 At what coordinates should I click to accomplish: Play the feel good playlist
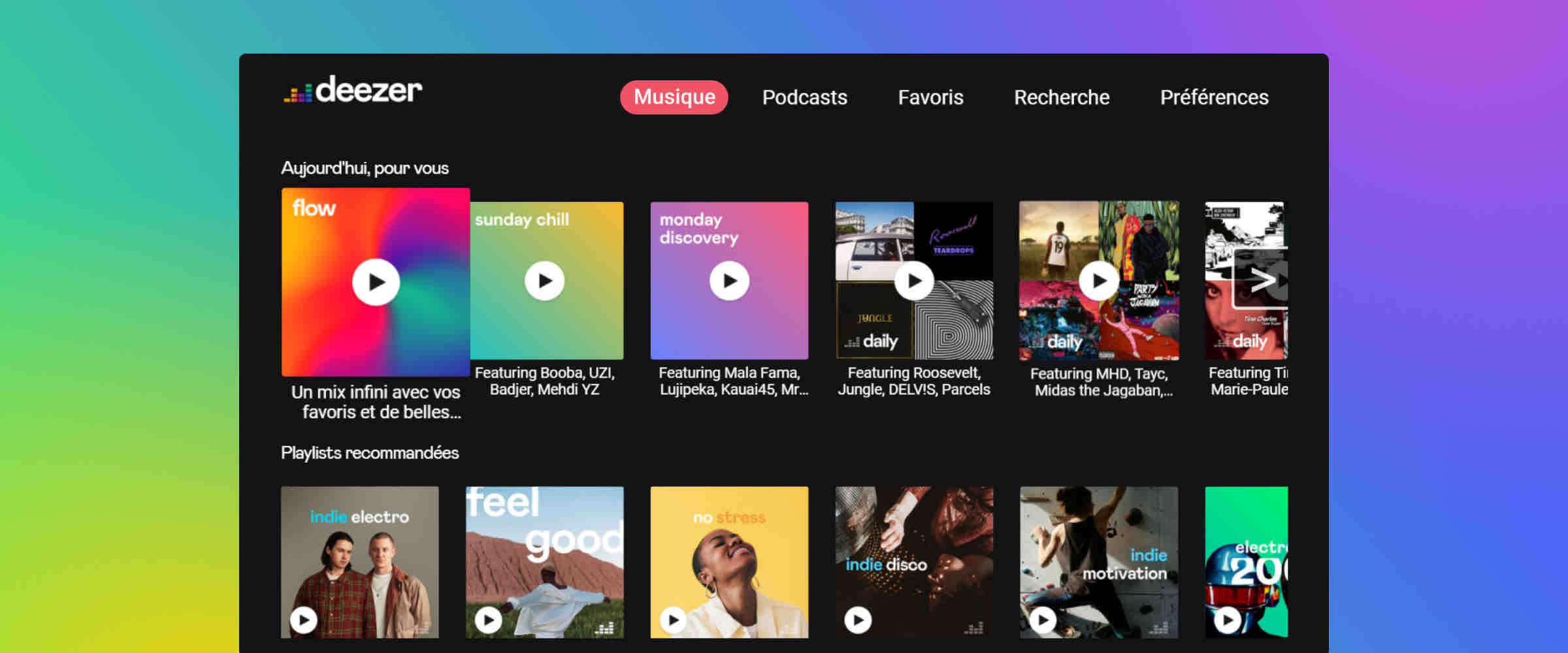(x=488, y=619)
